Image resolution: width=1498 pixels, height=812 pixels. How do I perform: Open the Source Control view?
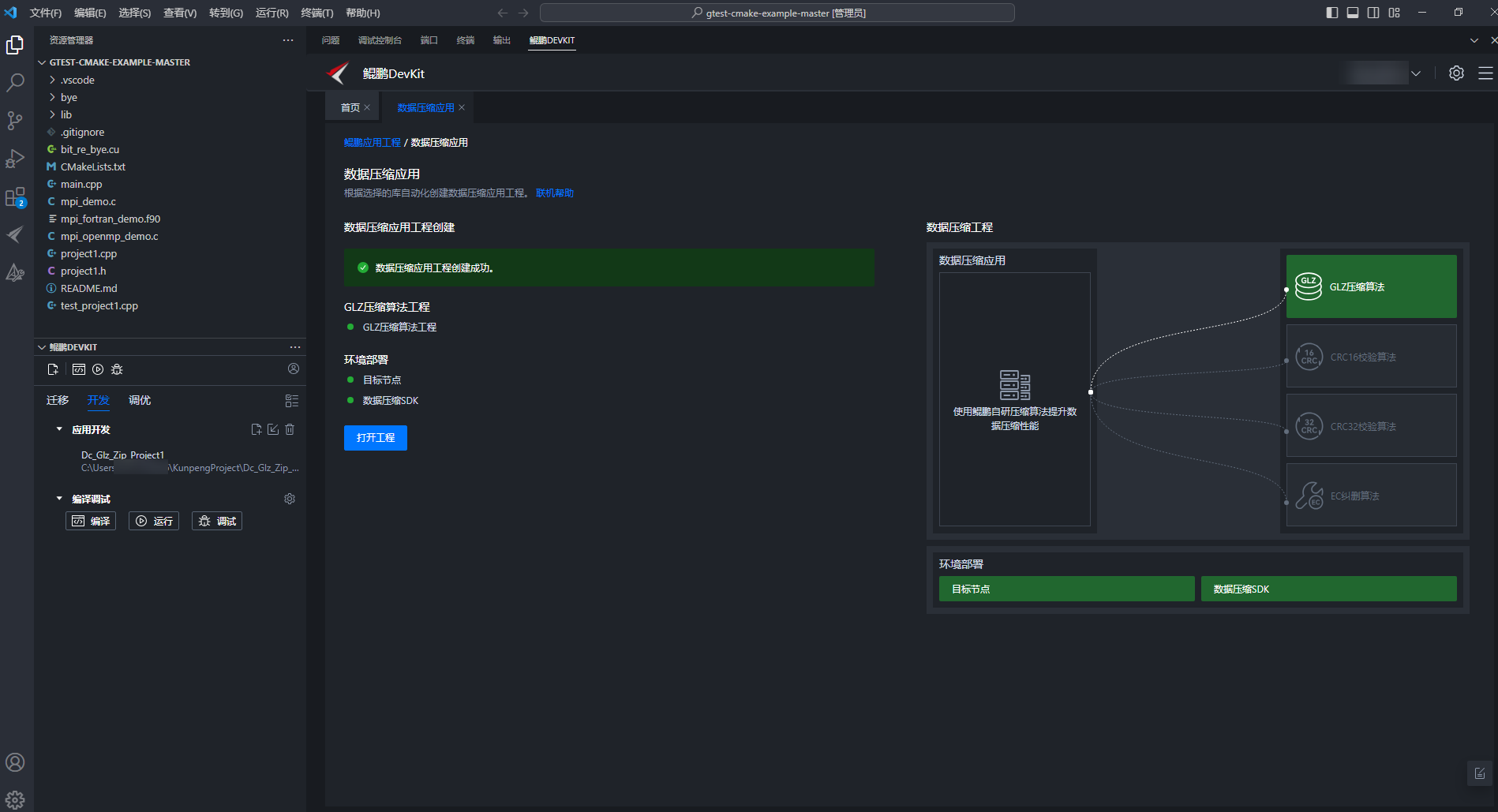tap(15, 120)
